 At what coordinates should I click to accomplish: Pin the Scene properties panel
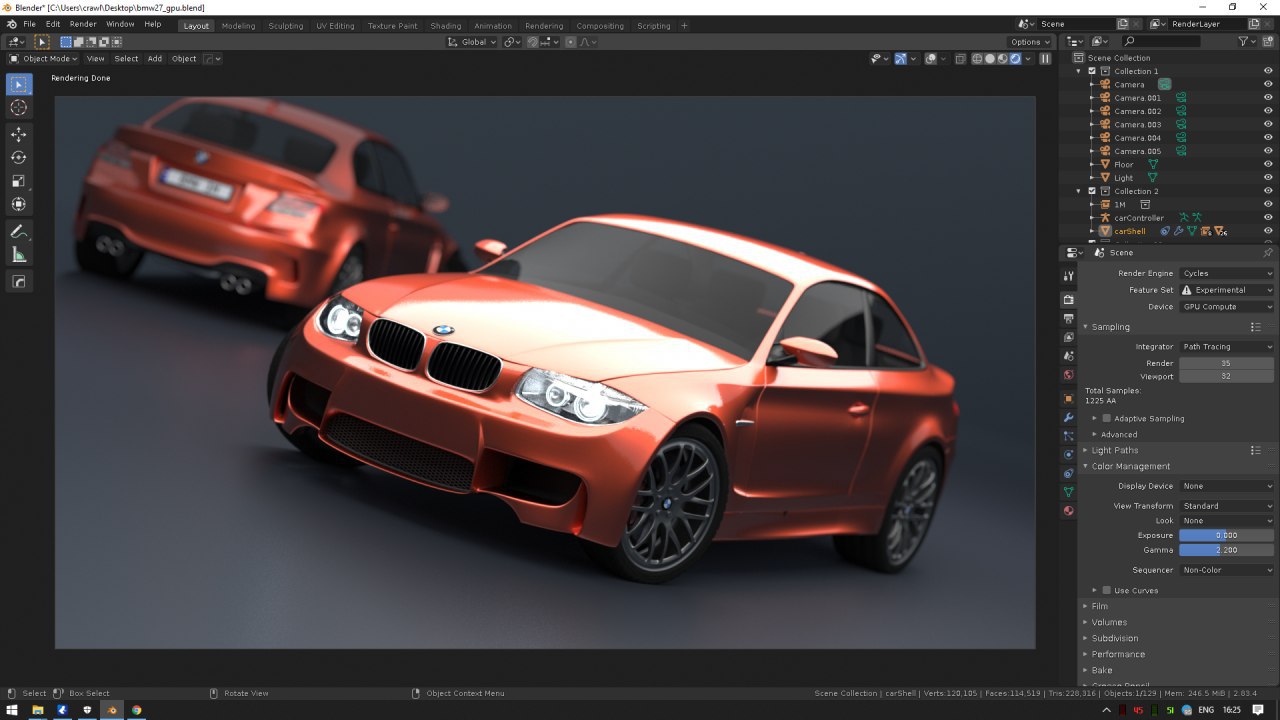click(1268, 253)
